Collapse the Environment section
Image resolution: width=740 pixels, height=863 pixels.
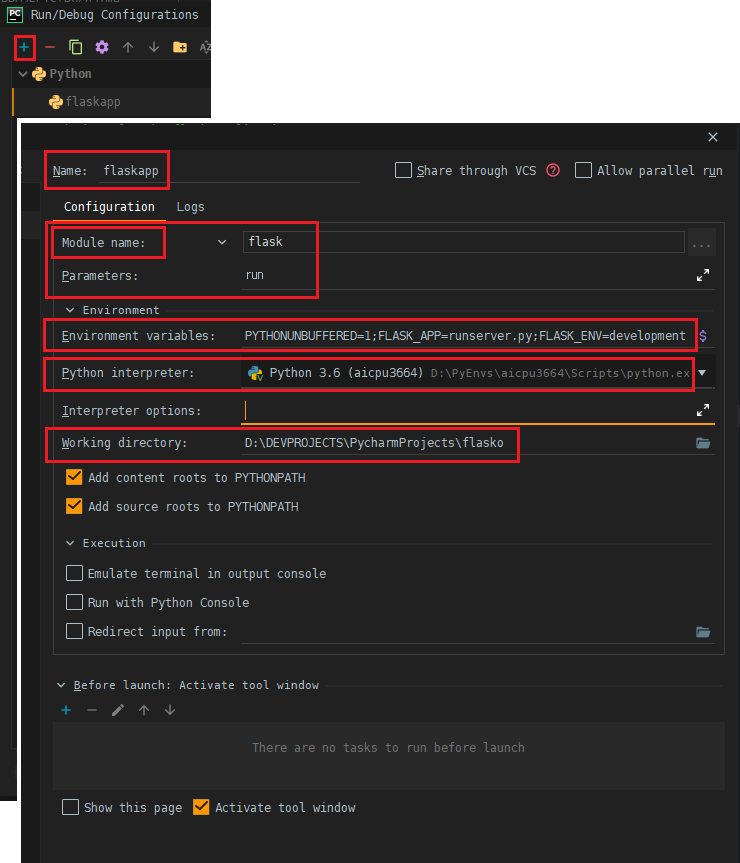[x=70, y=310]
